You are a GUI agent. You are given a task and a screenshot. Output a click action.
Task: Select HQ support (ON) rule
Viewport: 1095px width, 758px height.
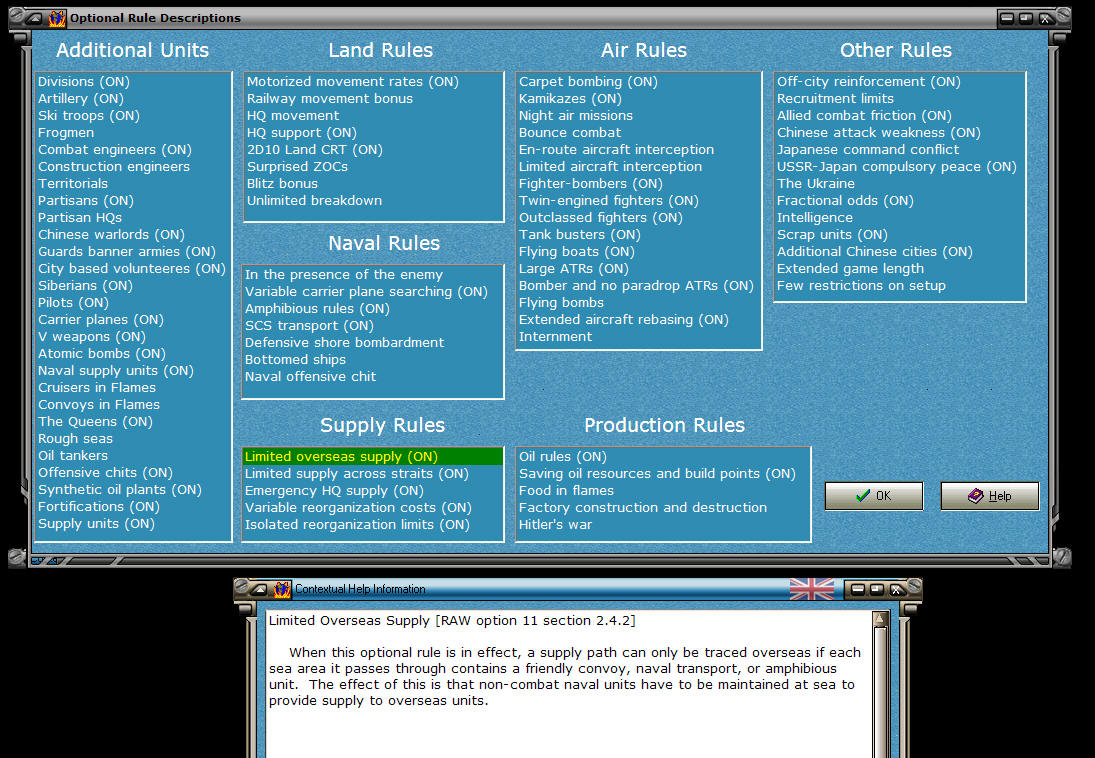point(302,133)
